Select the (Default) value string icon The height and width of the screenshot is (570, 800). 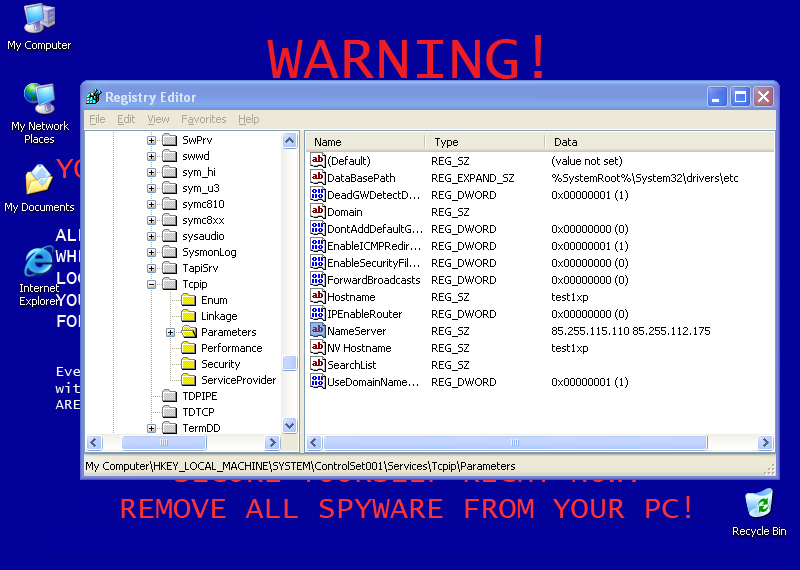point(317,161)
